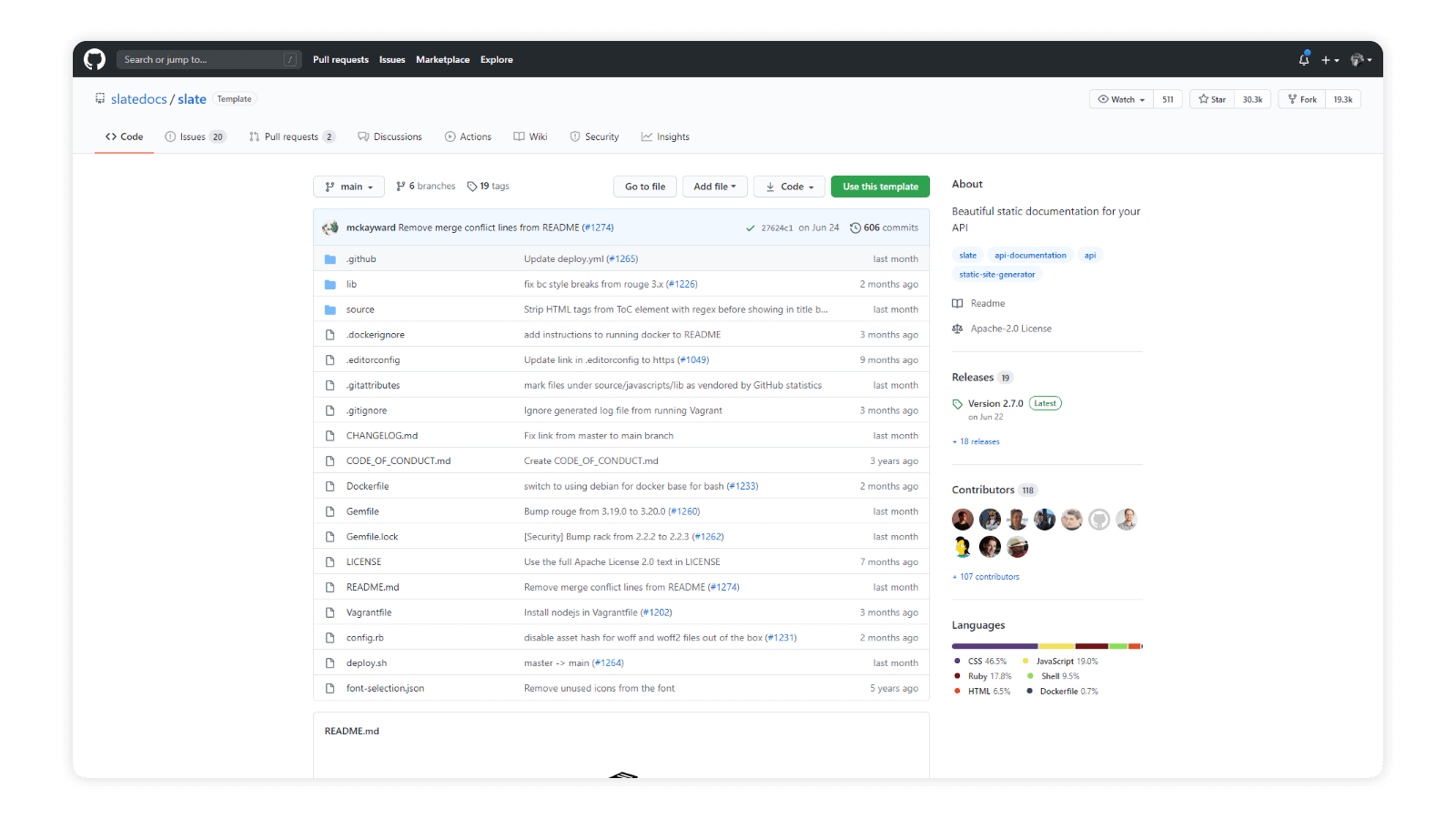Open the source folder
Viewport: 1456px width, 819px height.
(360, 309)
